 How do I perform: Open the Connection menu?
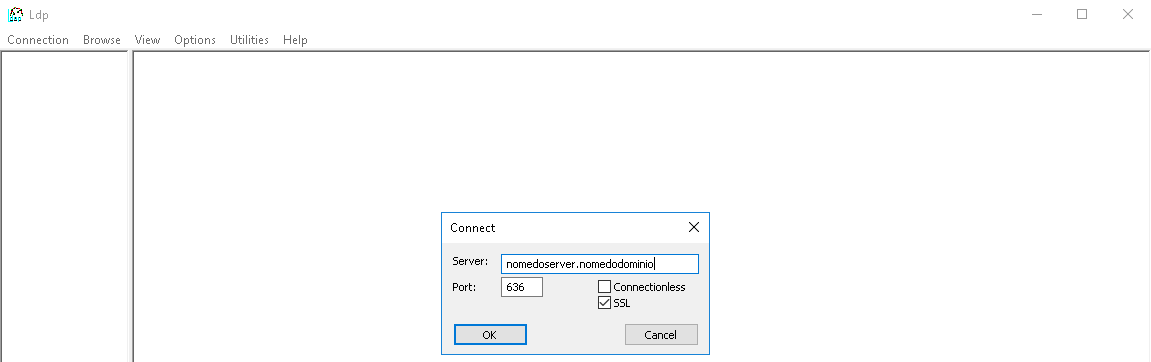pos(38,40)
